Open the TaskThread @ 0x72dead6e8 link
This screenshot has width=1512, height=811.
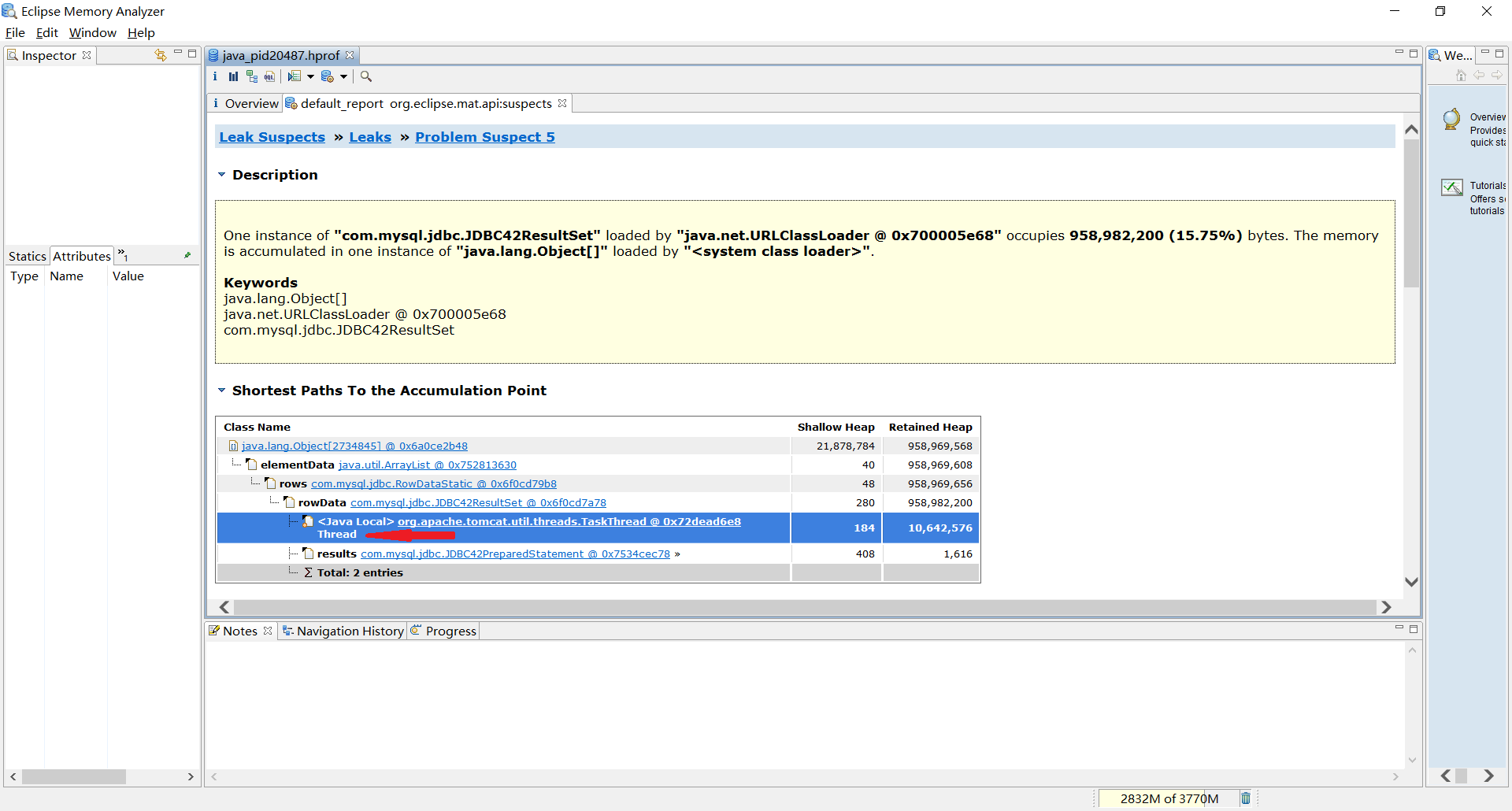point(569,521)
